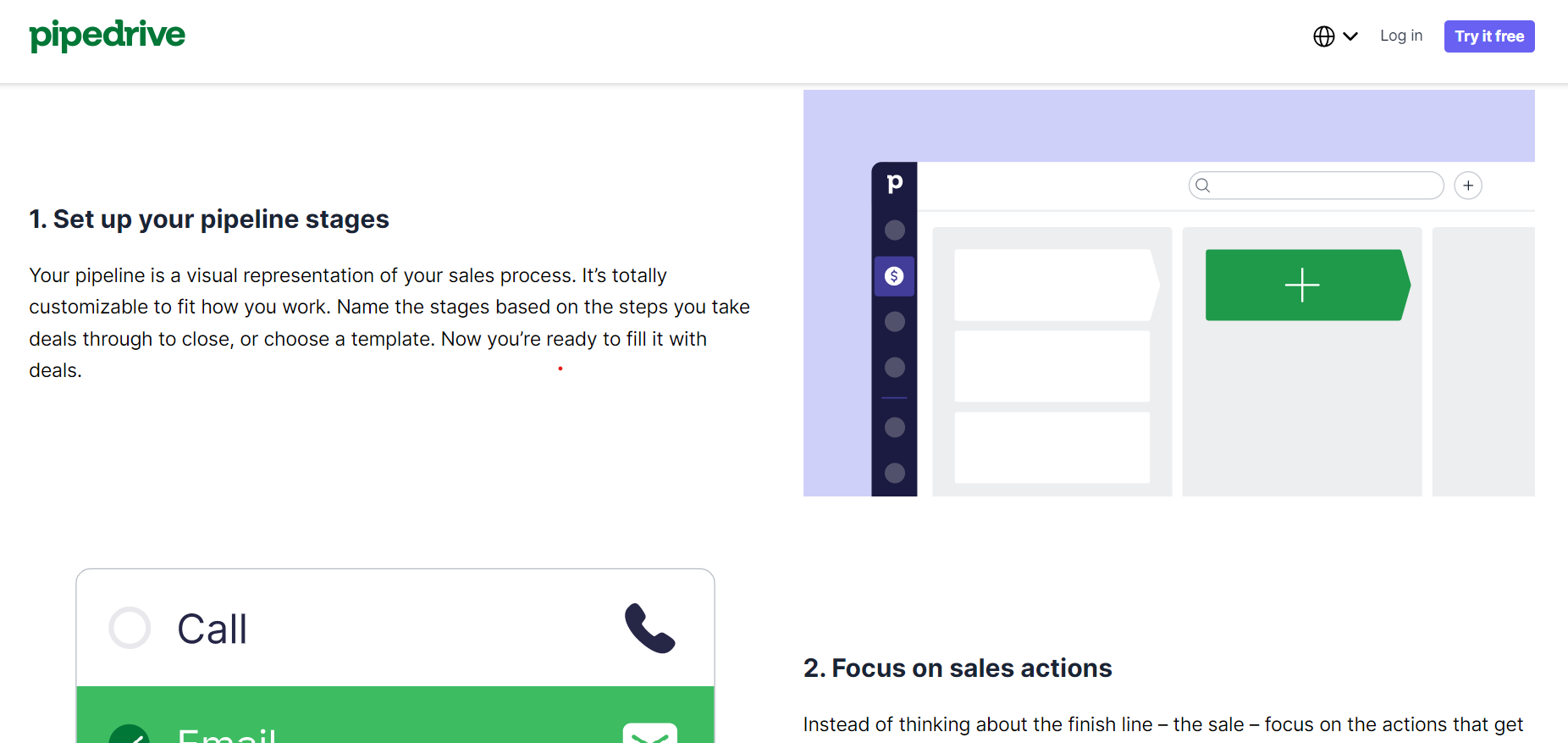
Task: Toggle the green Email checkmark
Action: [130, 735]
